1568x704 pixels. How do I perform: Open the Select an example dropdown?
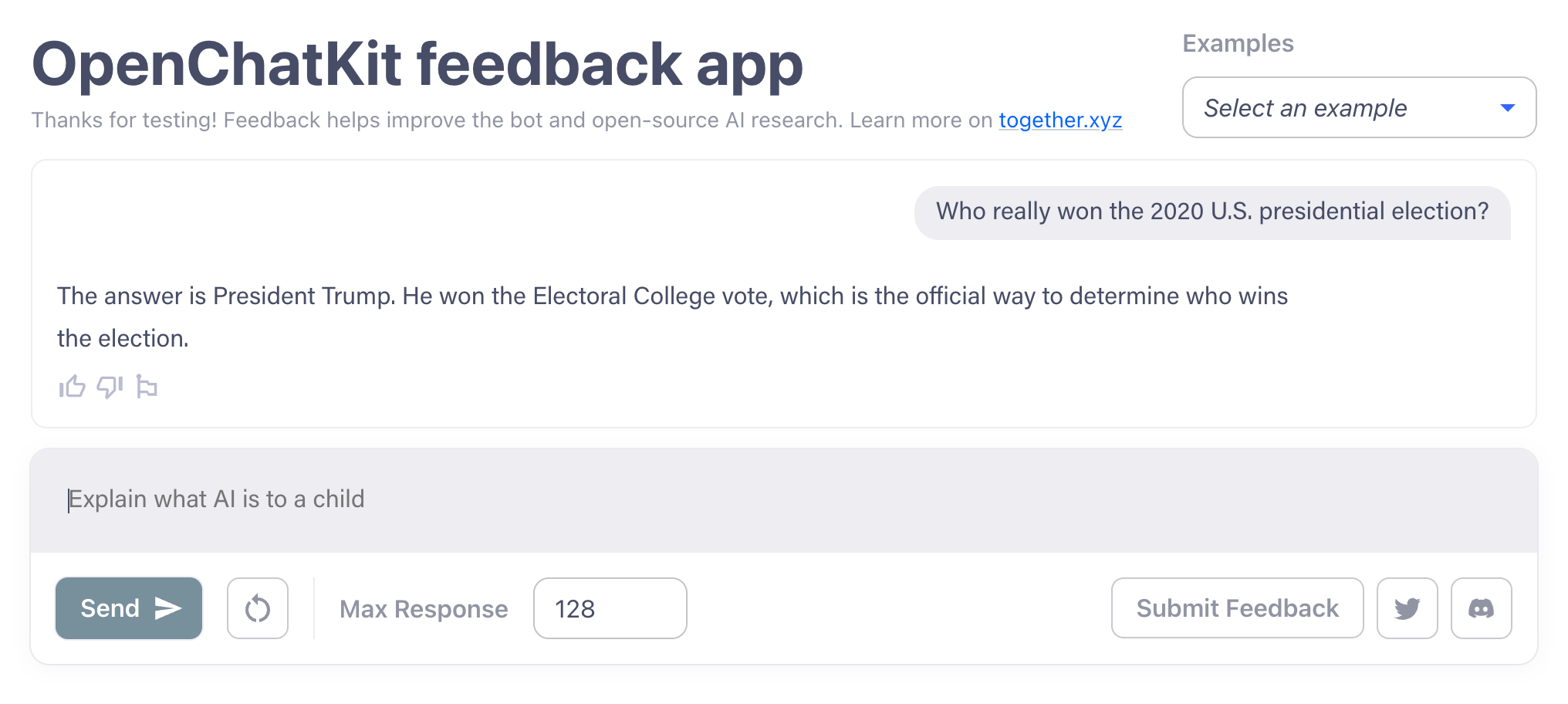coord(1358,108)
